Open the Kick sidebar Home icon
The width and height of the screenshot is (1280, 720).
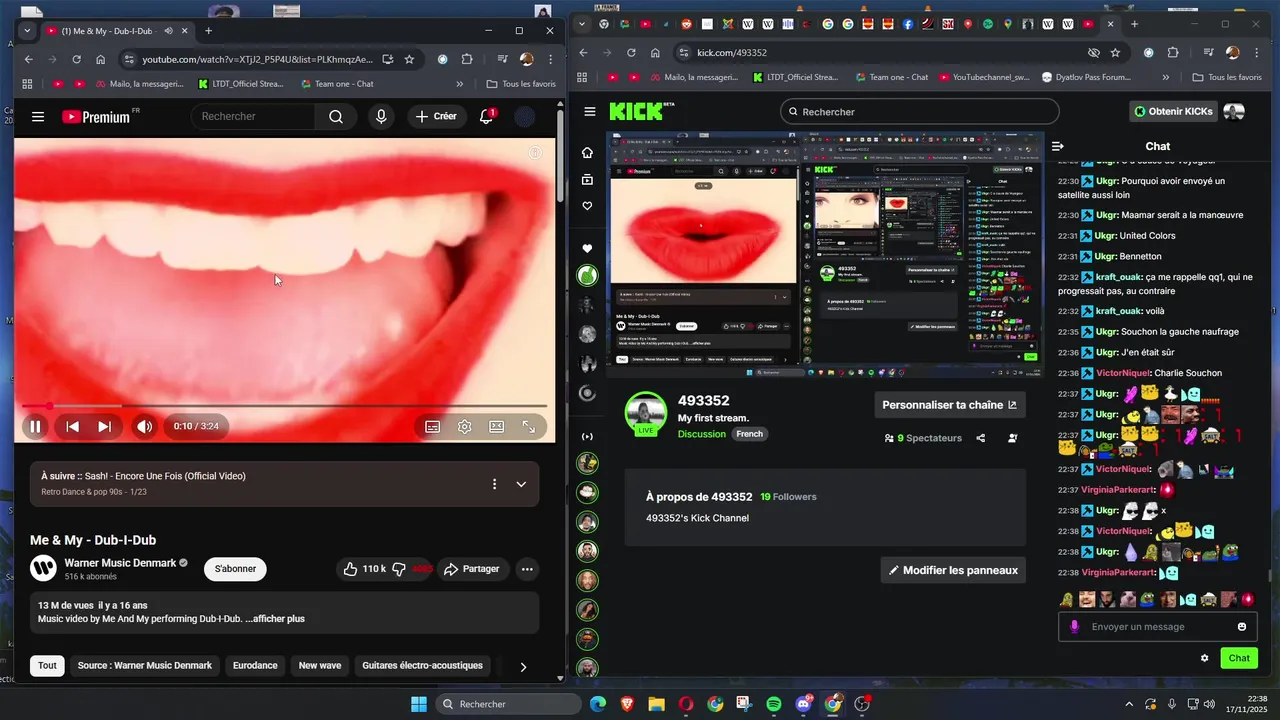pos(587,153)
